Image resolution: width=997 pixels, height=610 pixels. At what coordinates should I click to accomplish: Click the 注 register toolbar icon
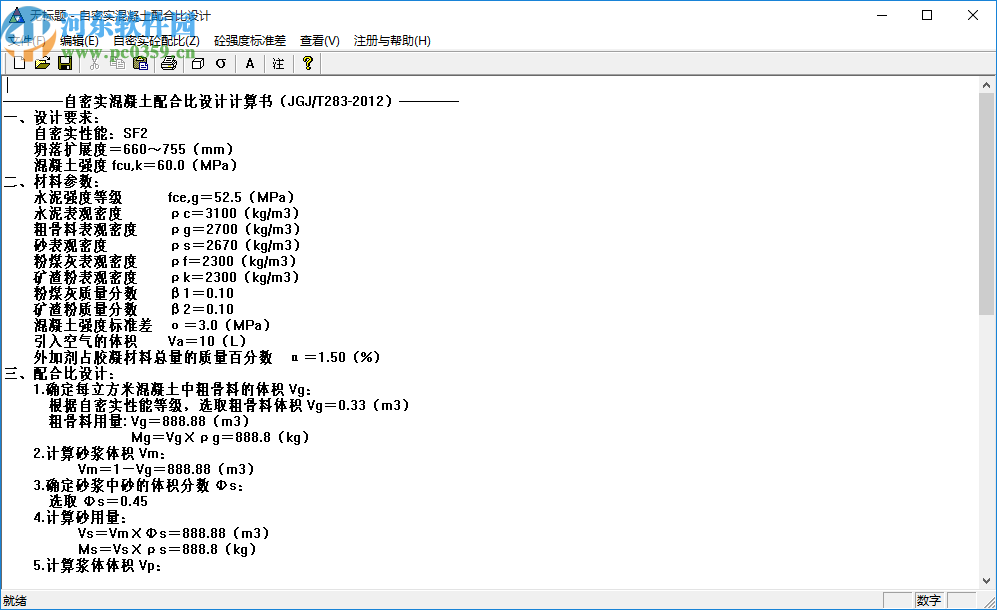[278, 63]
